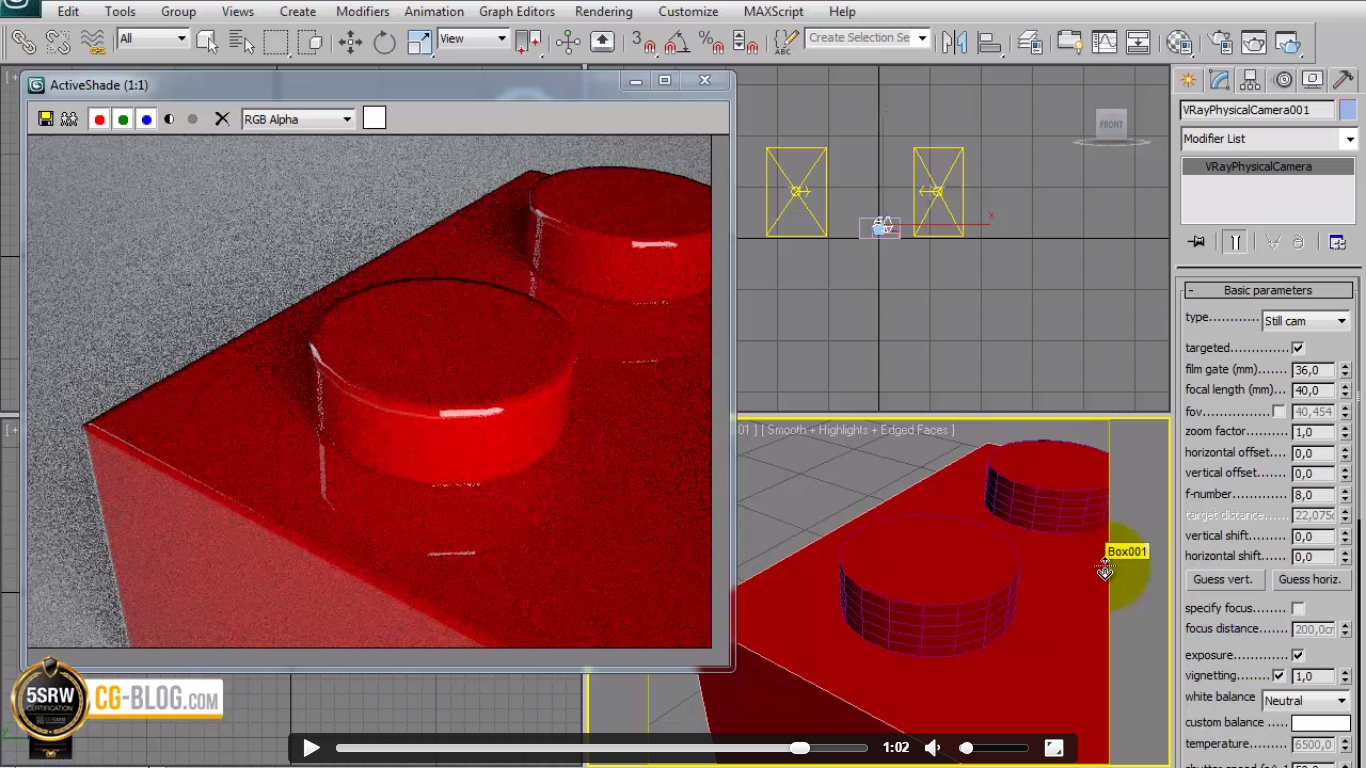The width and height of the screenshot is (1366, 768).
Task: Save the ActiveShade image
Action: tap(45, 119)
